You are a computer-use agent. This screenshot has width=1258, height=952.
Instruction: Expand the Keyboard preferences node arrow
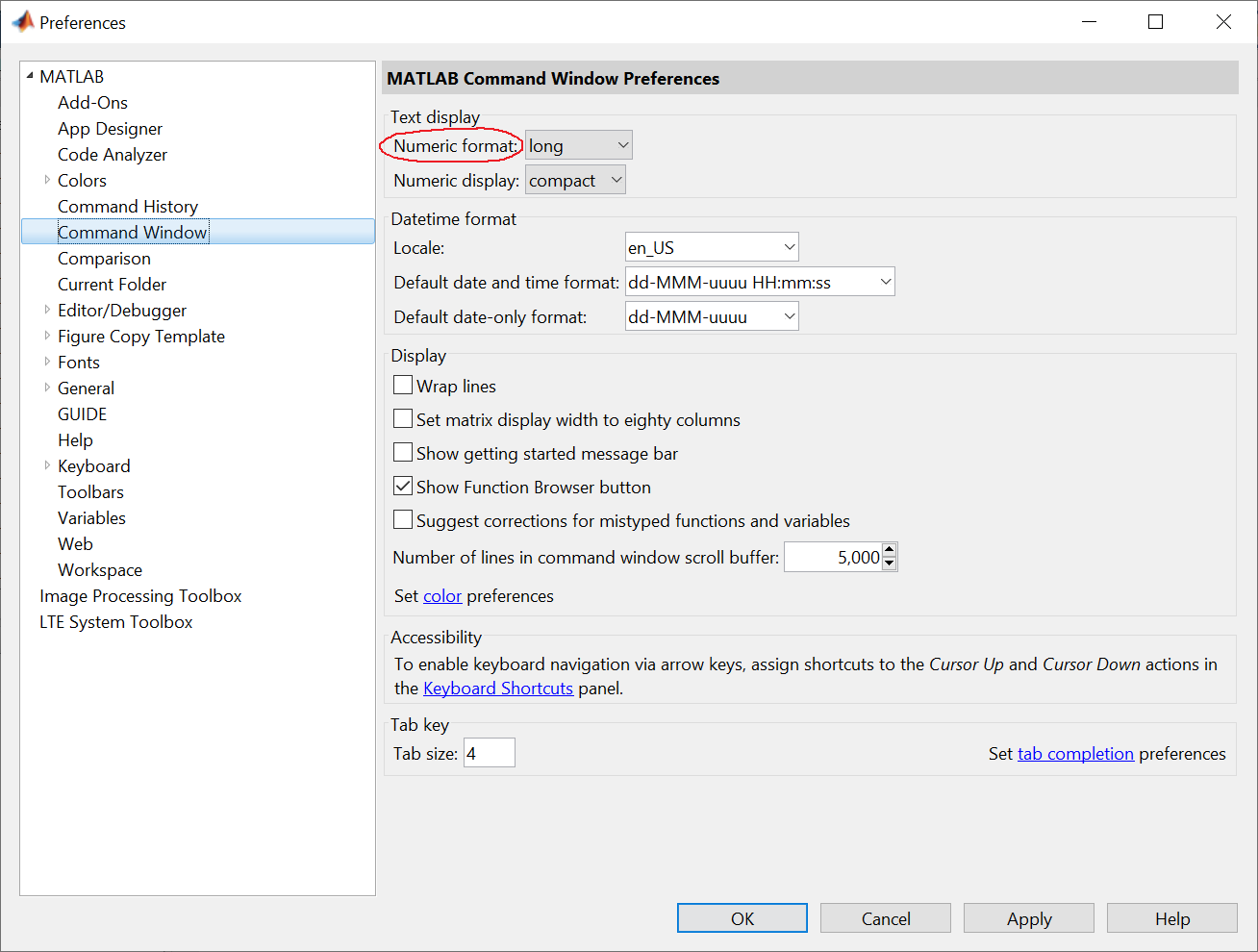coord(47,465)
